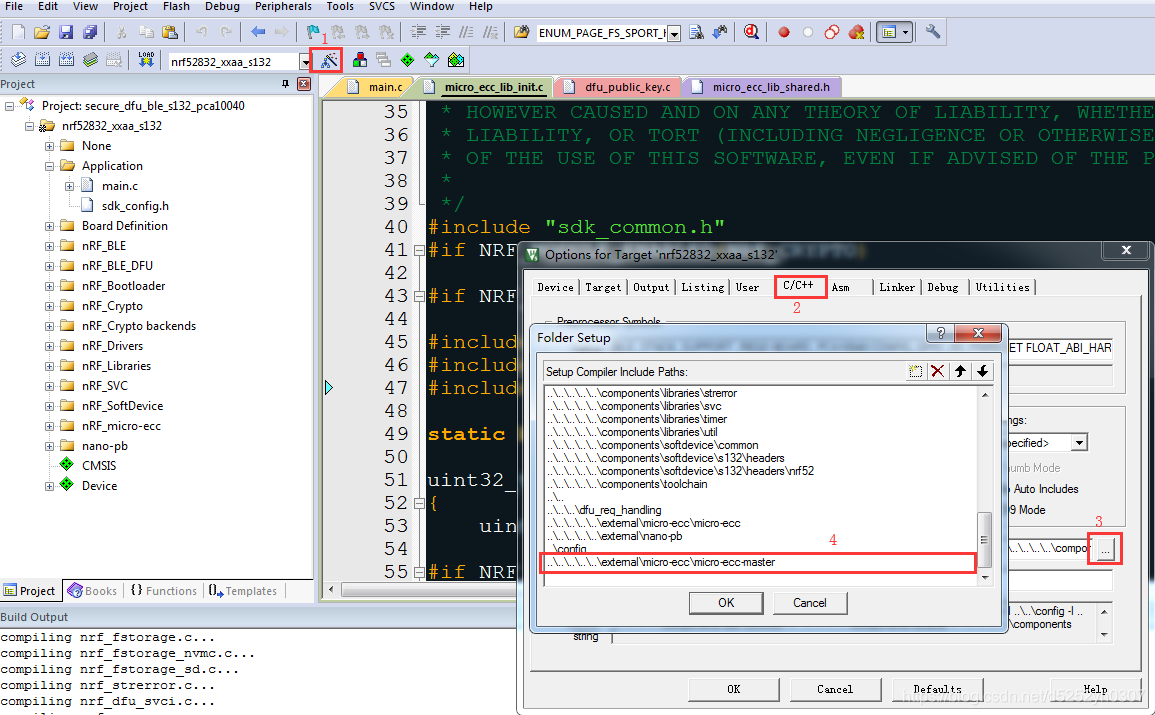Click the Build toolbar icon
The height and width of the screenshot is (715, 1155).
[x=41, y=58]
